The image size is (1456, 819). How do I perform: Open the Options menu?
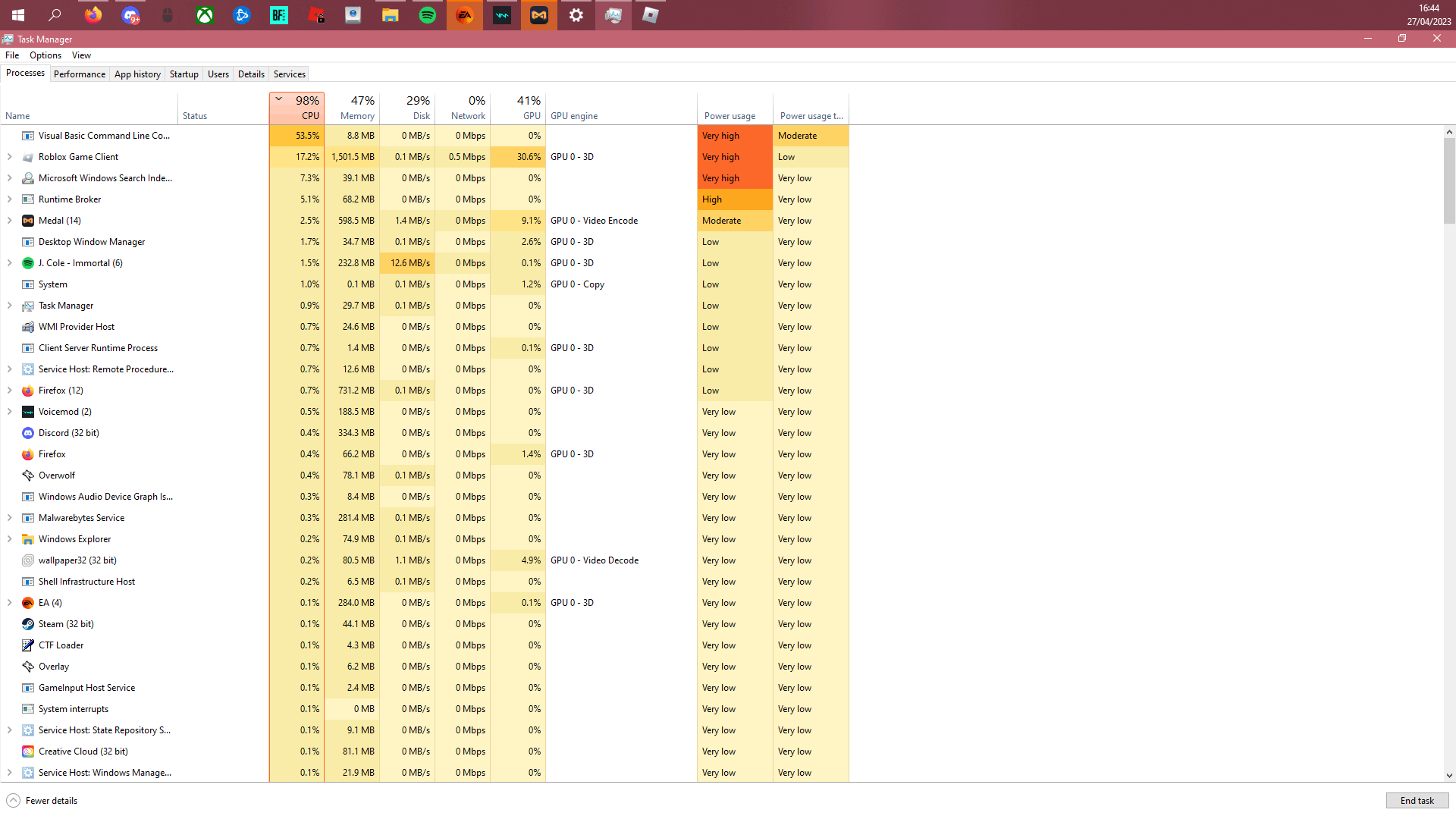45,55
